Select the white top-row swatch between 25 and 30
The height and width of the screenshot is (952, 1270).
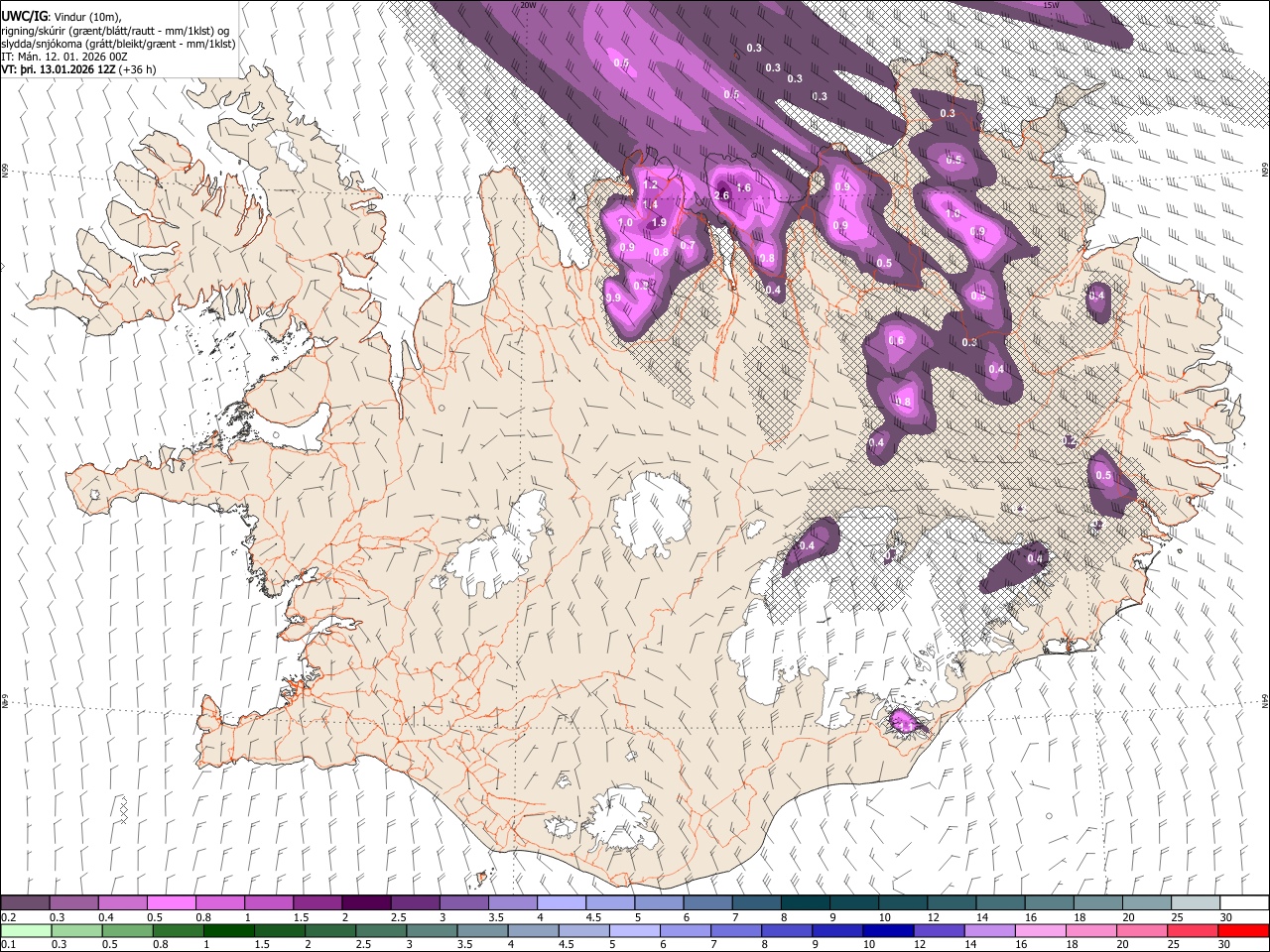(x=1195, y=903)
